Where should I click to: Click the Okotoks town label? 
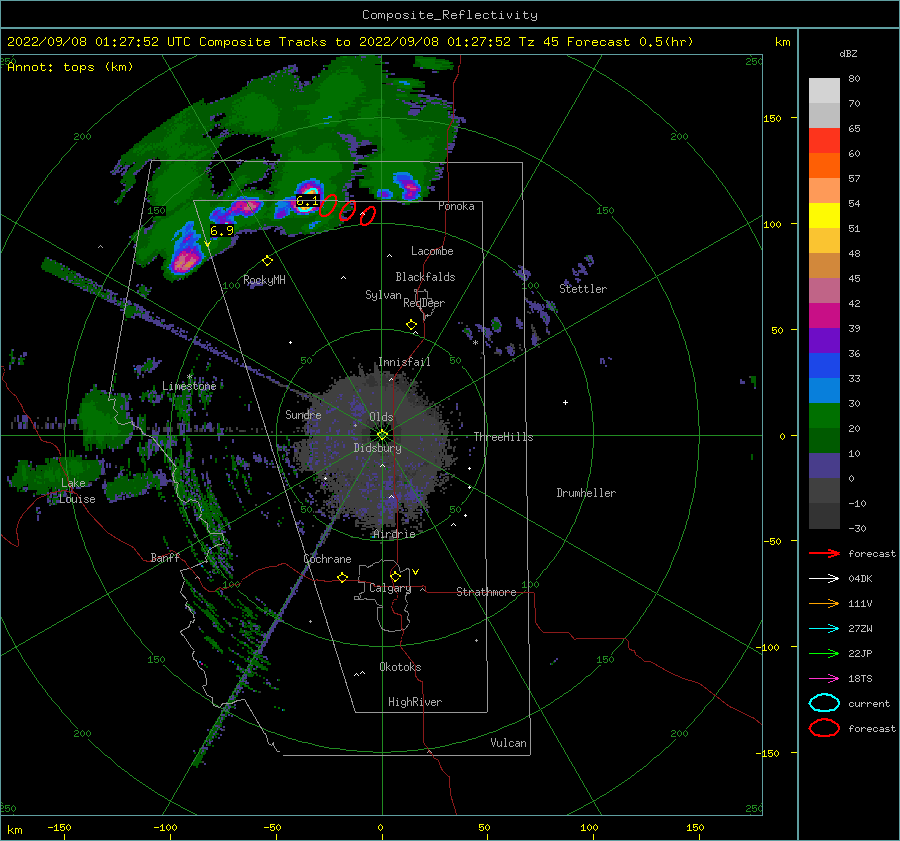[400, 667]
